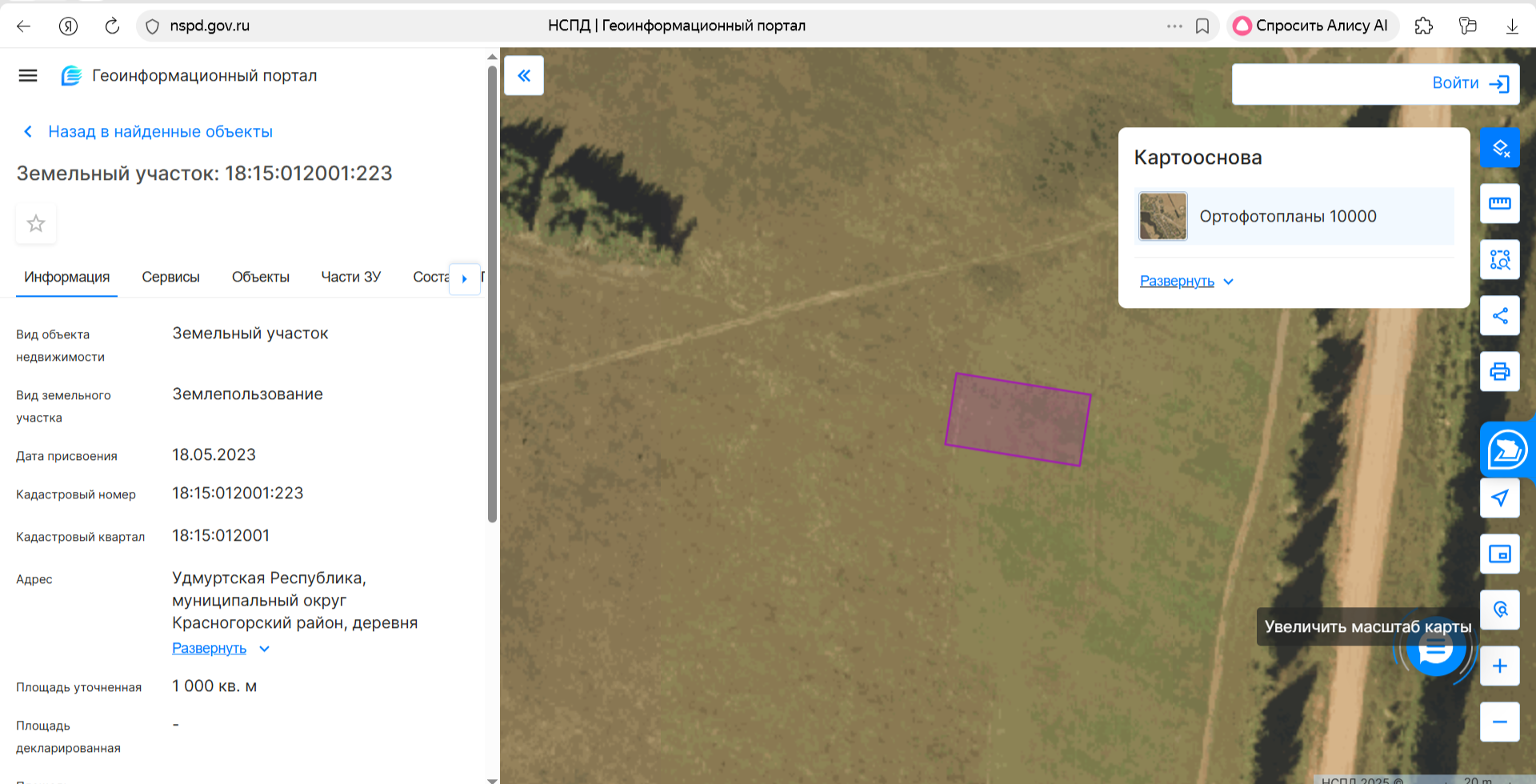
Task: Open the Части ЗУ tab
Action: point(350,278)
